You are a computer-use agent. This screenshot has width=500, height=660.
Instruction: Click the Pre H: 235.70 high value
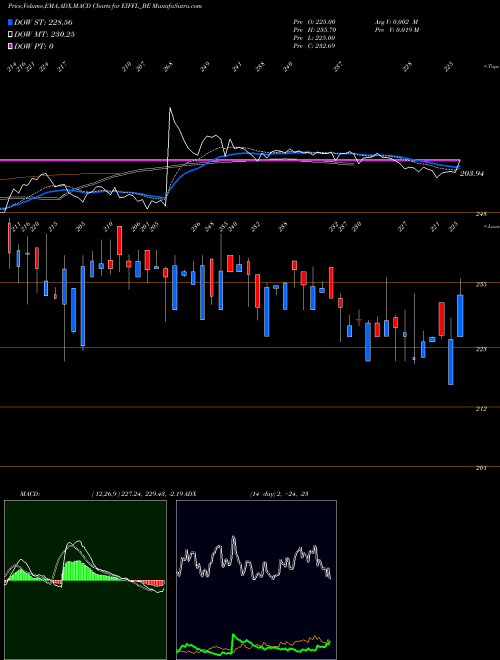click(315, 30)
